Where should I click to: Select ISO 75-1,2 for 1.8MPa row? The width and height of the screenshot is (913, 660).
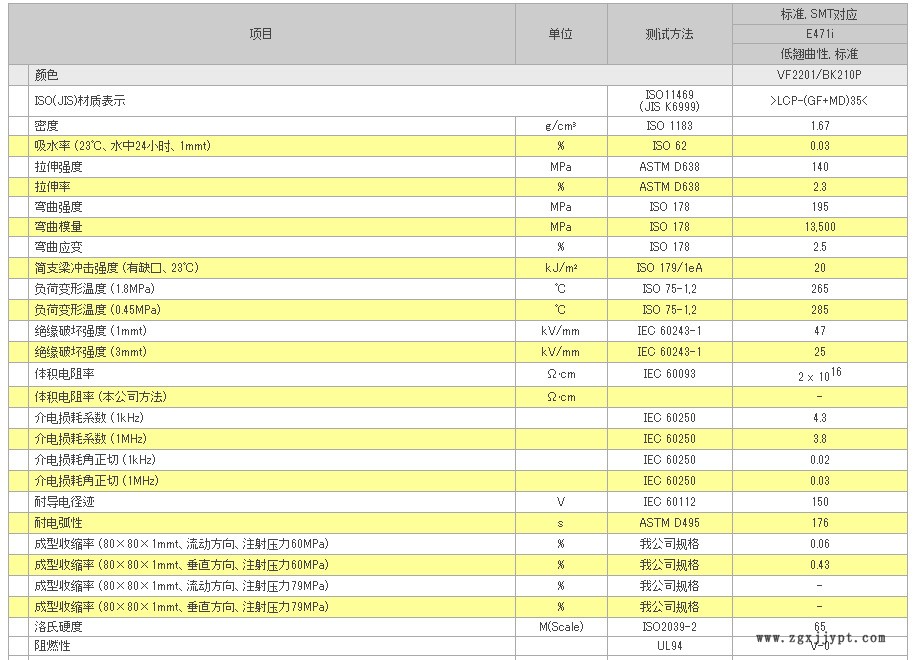click(x=670, y=289)
